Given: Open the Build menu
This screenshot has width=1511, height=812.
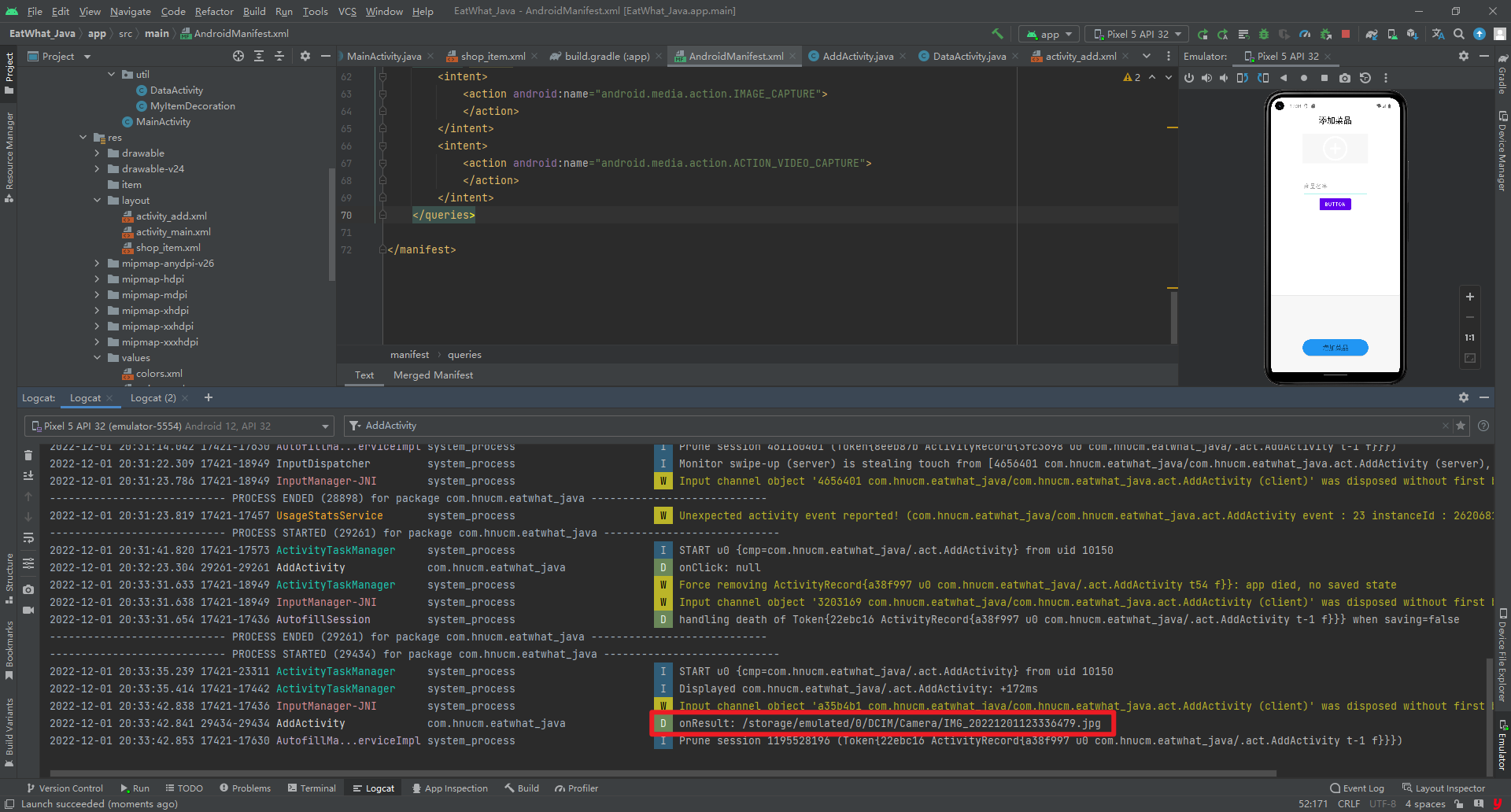Looking at the screenshot, I should pyautogui.click(x=254, y=11).
